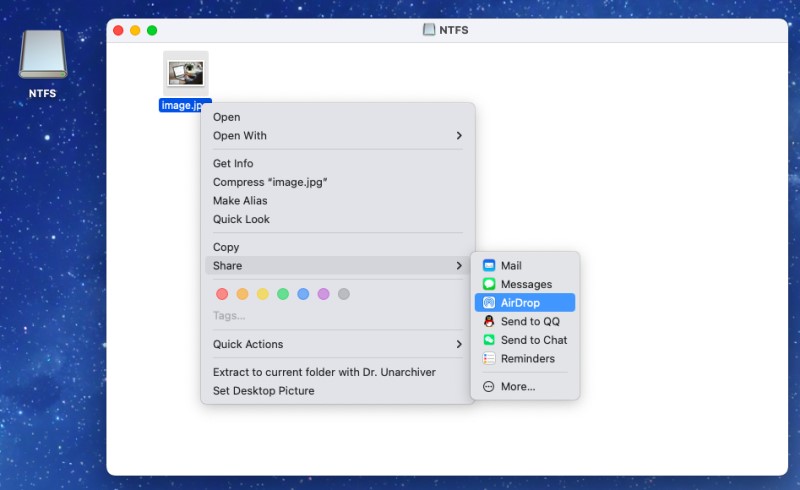The height and width of the screenshot is (490, 800).
Task: Share to Reminders
Action: [525, 358]
